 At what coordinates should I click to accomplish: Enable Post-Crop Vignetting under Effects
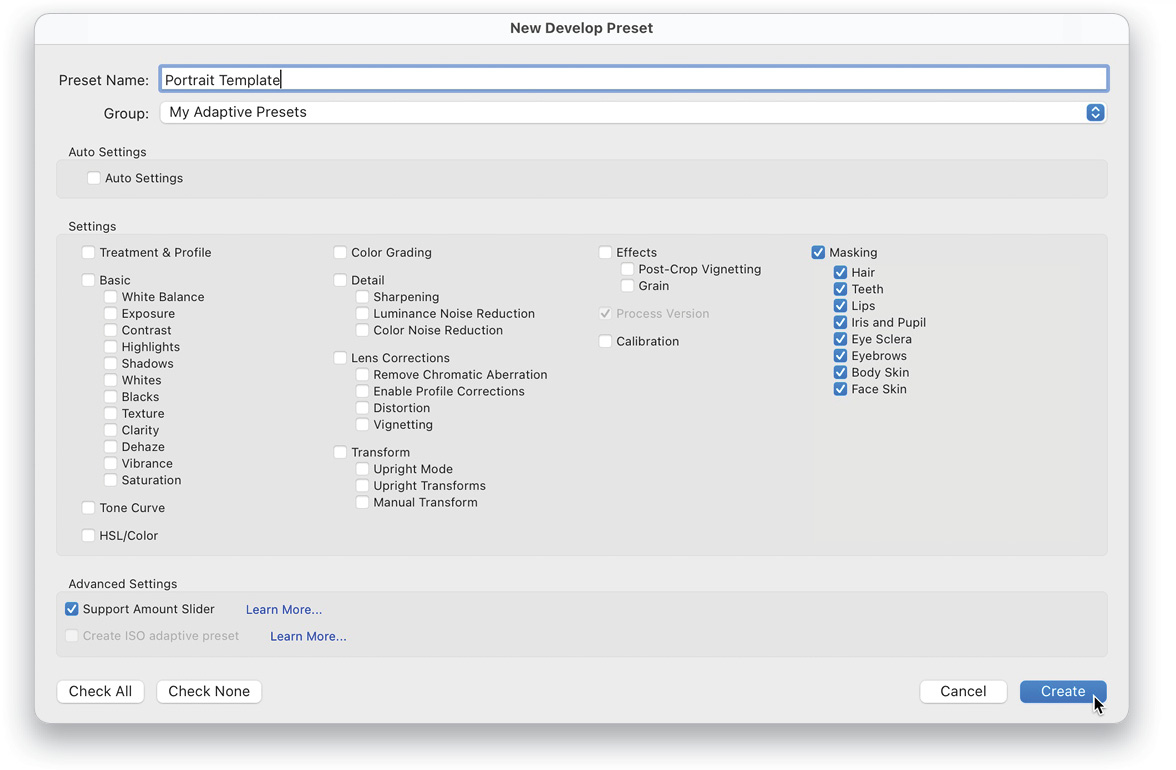628,270
